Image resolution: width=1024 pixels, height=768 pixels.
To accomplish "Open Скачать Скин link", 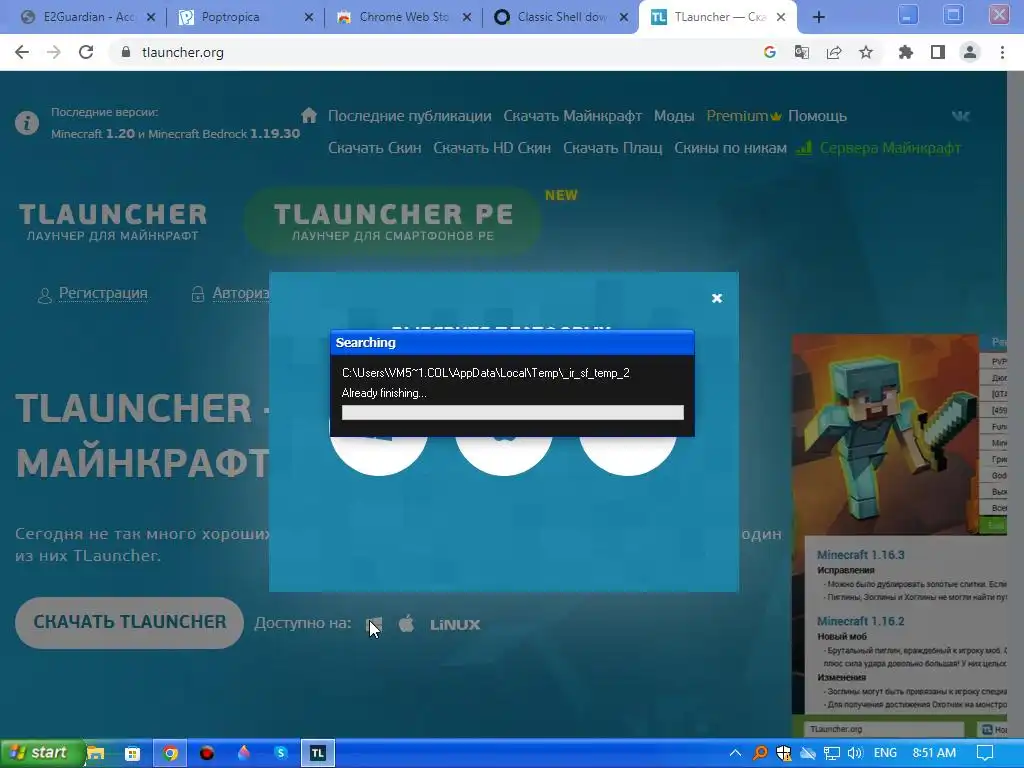I will coord(374,148).
